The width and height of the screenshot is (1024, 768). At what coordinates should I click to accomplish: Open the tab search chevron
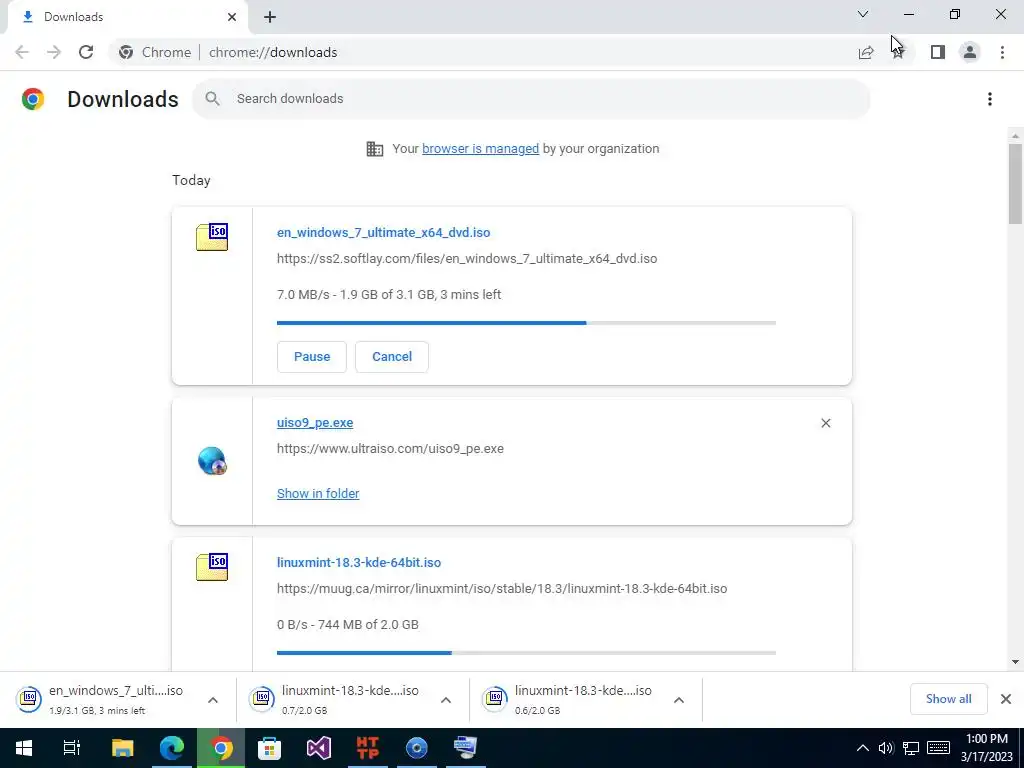863,14
